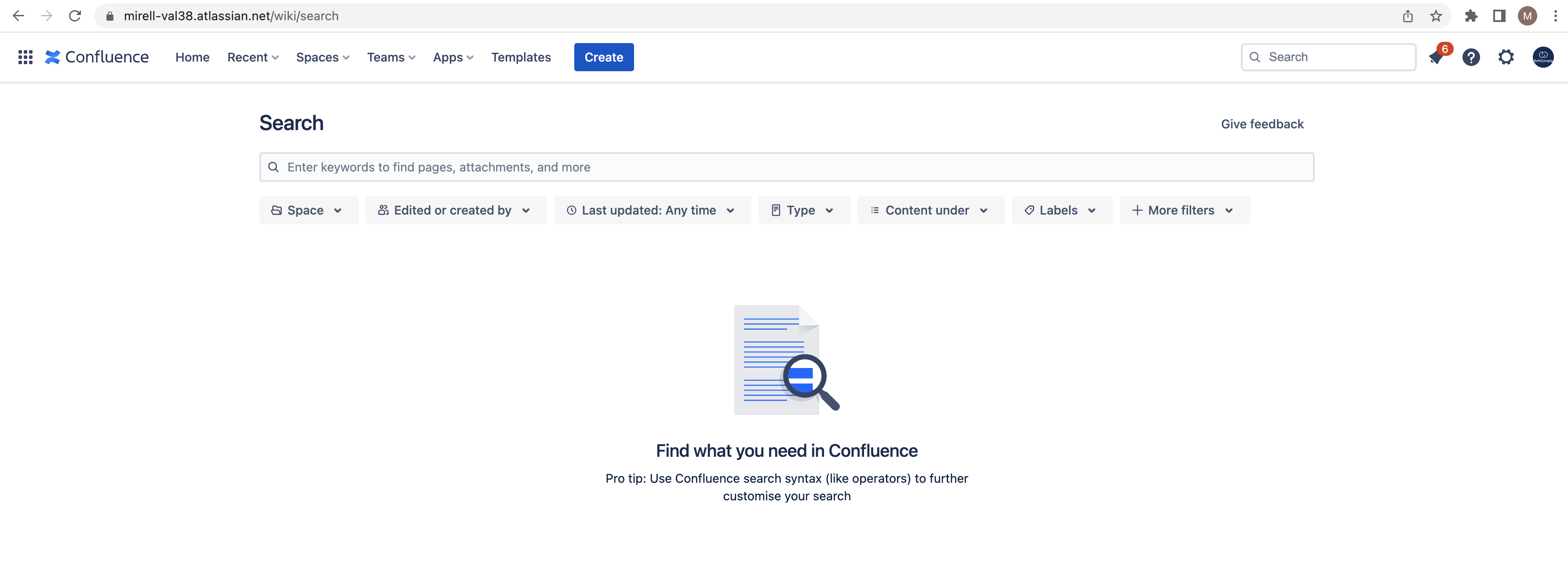The width and height of the screenshot is (1568, 561).
Task: Open the notifications bell with badge 6
Action: click(1436, 57)
